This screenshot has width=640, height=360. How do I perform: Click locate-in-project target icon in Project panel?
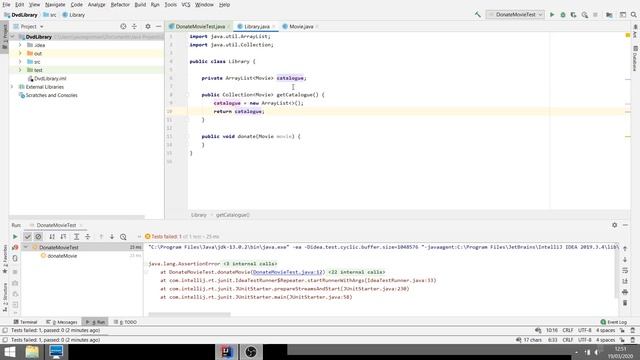(x=123, y=27)
